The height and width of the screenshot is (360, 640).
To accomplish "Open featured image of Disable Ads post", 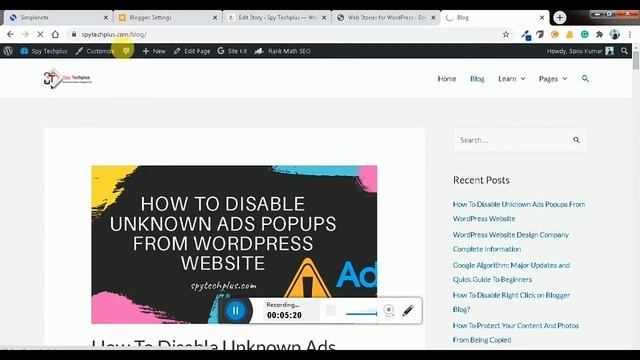I will 234,244.
